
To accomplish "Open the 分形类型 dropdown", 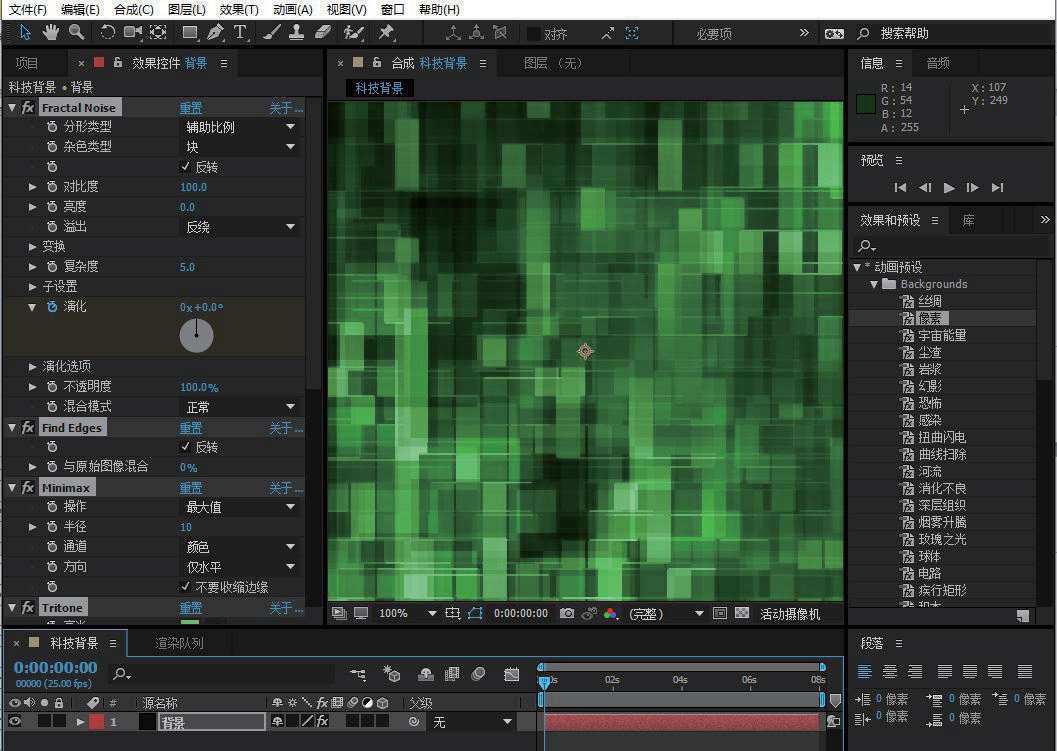I will pos(240,127).
